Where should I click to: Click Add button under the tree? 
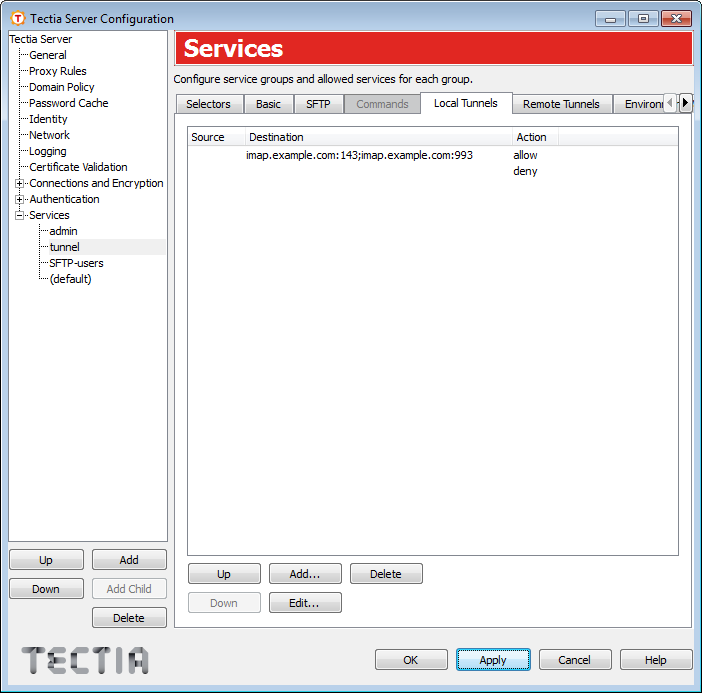point(129,560)
